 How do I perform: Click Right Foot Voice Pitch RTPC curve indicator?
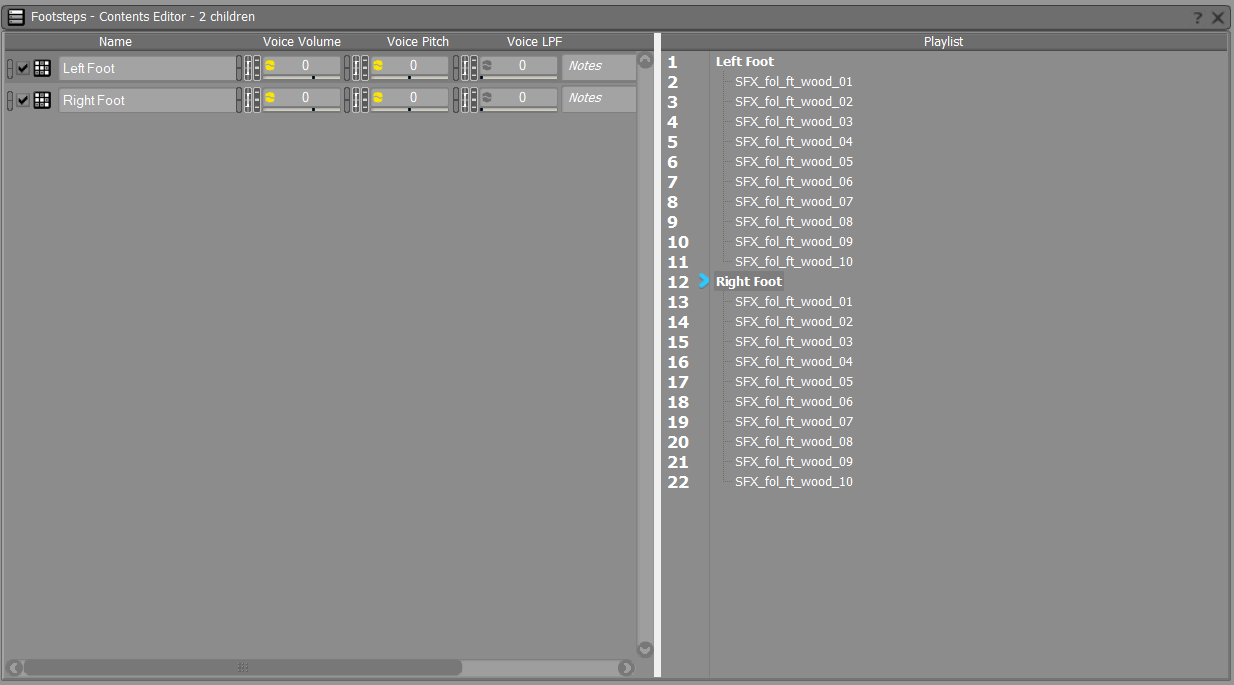tap(356, 100)
